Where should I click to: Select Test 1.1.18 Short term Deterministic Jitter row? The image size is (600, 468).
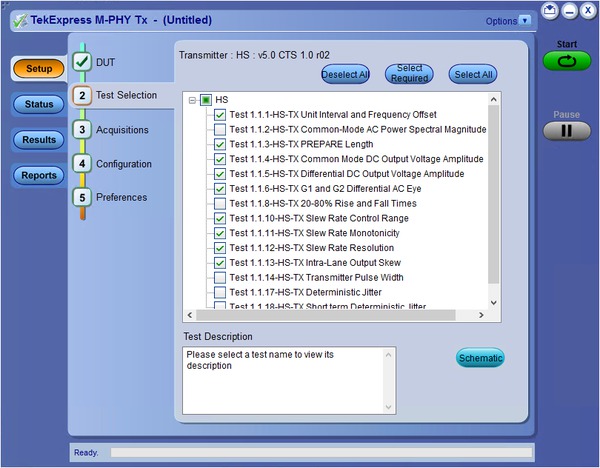point(328,306)
